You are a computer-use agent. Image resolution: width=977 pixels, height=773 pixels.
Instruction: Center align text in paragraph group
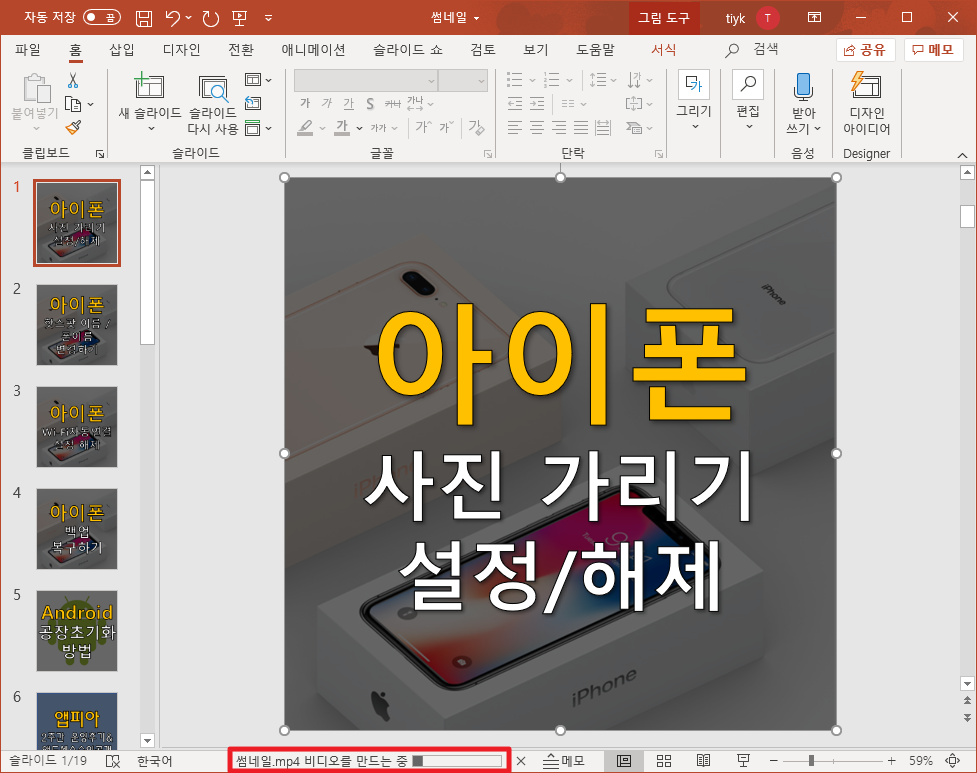tap(536, 128)
